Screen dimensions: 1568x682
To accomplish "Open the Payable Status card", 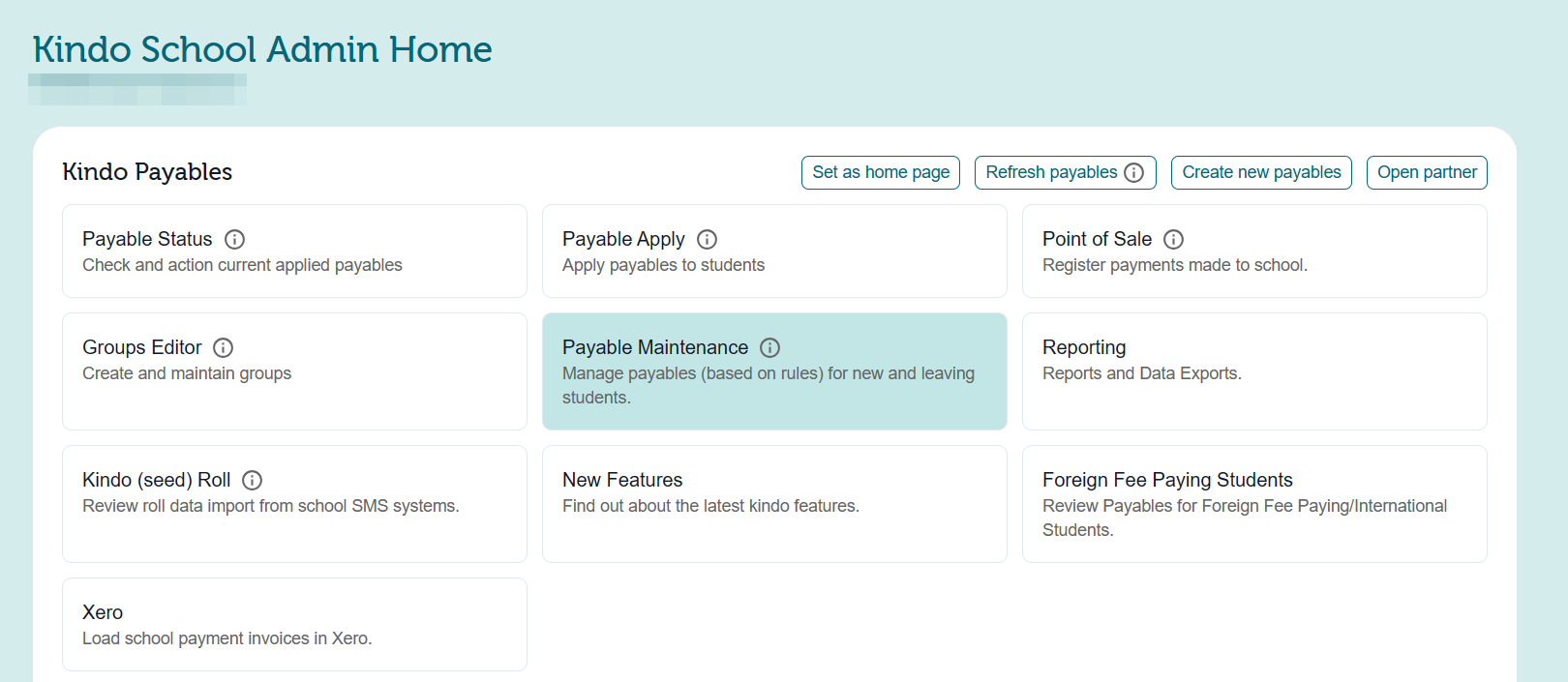I will (x=294, y=251).
